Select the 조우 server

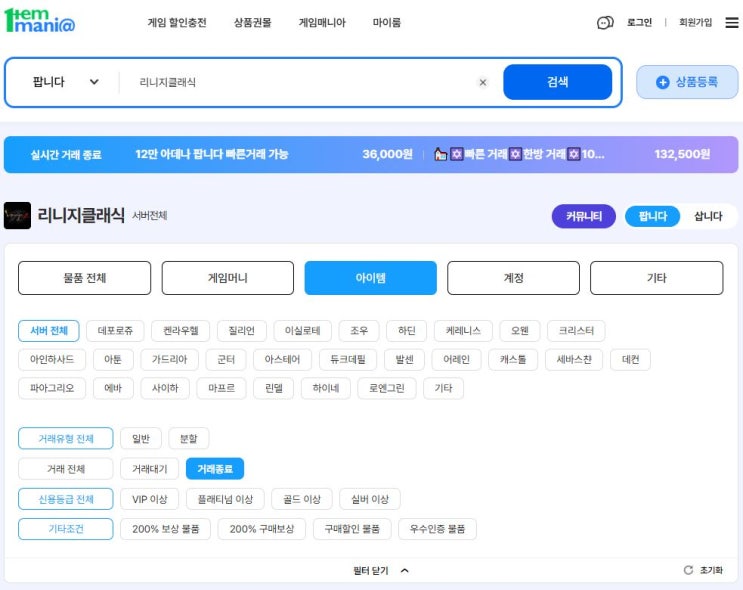tap(359, 331)
